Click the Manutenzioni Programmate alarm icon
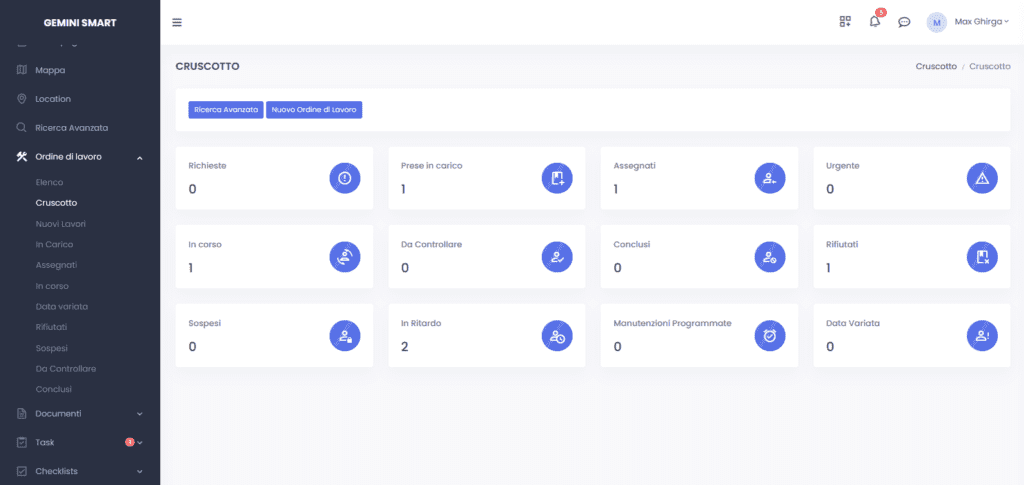The image size is (1024, 485). pyautogui.click(x=770, y=336)
